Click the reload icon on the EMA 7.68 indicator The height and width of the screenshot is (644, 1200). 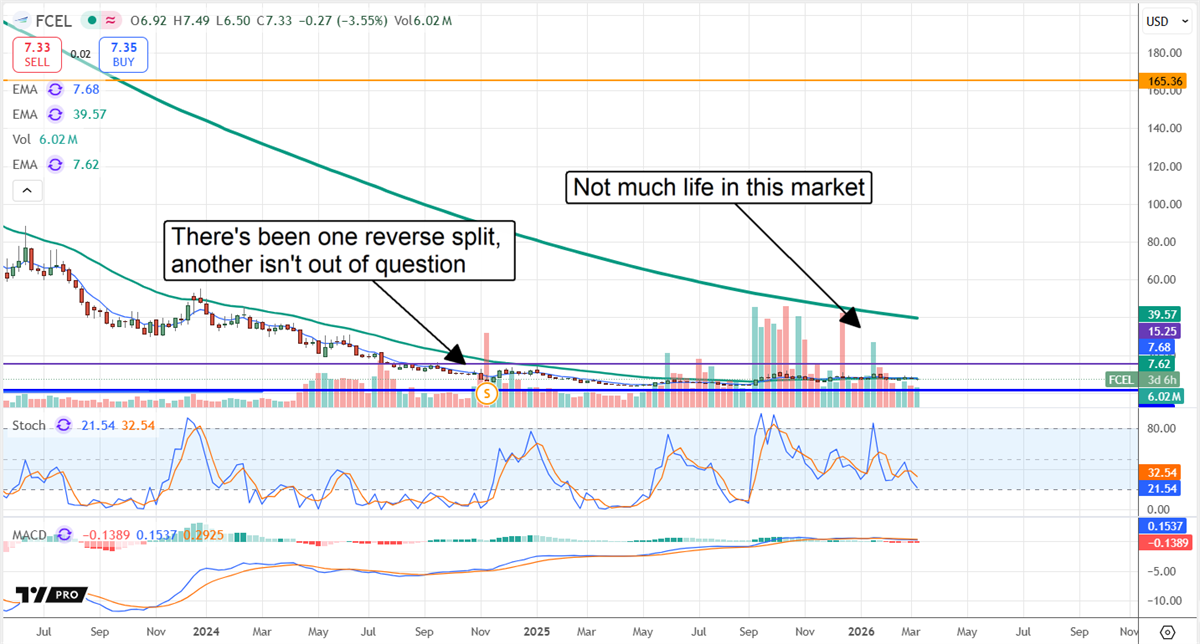click(x=55, y=89)
